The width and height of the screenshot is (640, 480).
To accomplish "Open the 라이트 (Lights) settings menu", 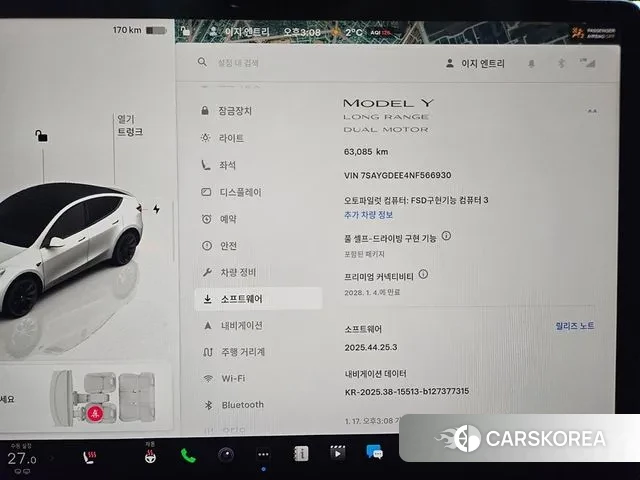I will (222, 138).
